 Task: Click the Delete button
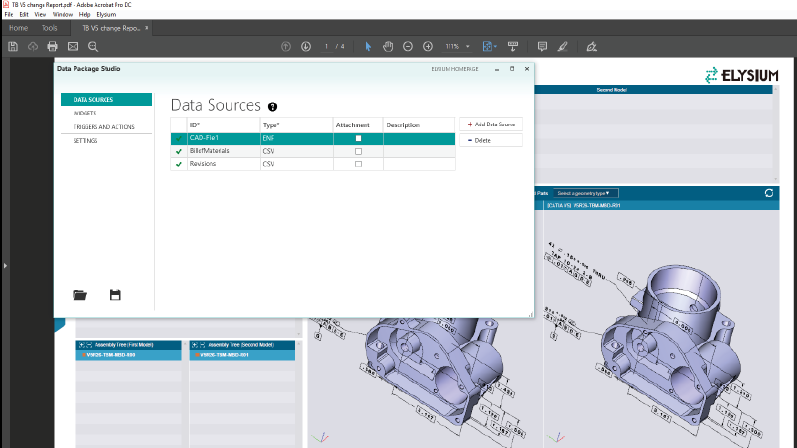[x=489, y=140]
